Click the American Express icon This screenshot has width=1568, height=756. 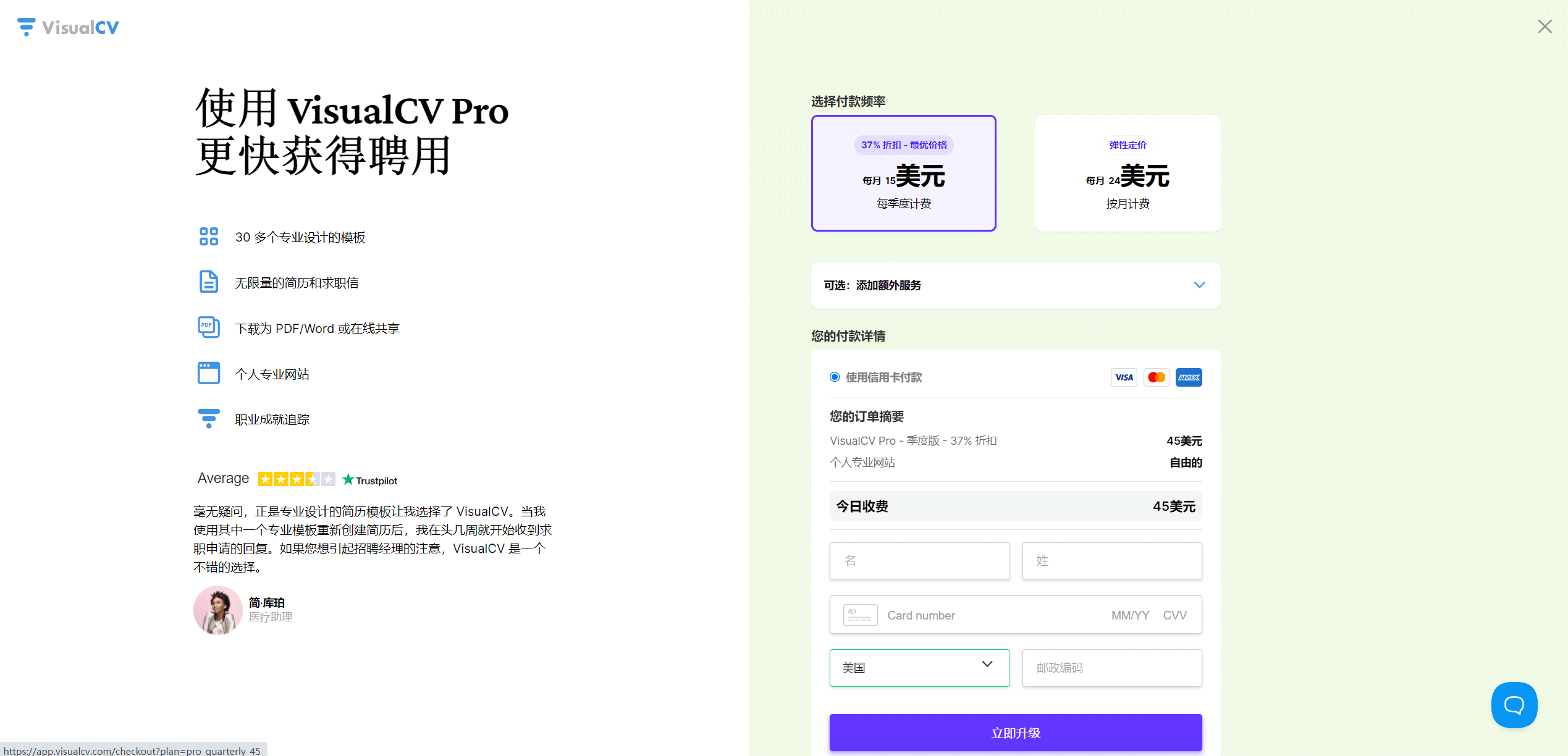coord(1188,377)
